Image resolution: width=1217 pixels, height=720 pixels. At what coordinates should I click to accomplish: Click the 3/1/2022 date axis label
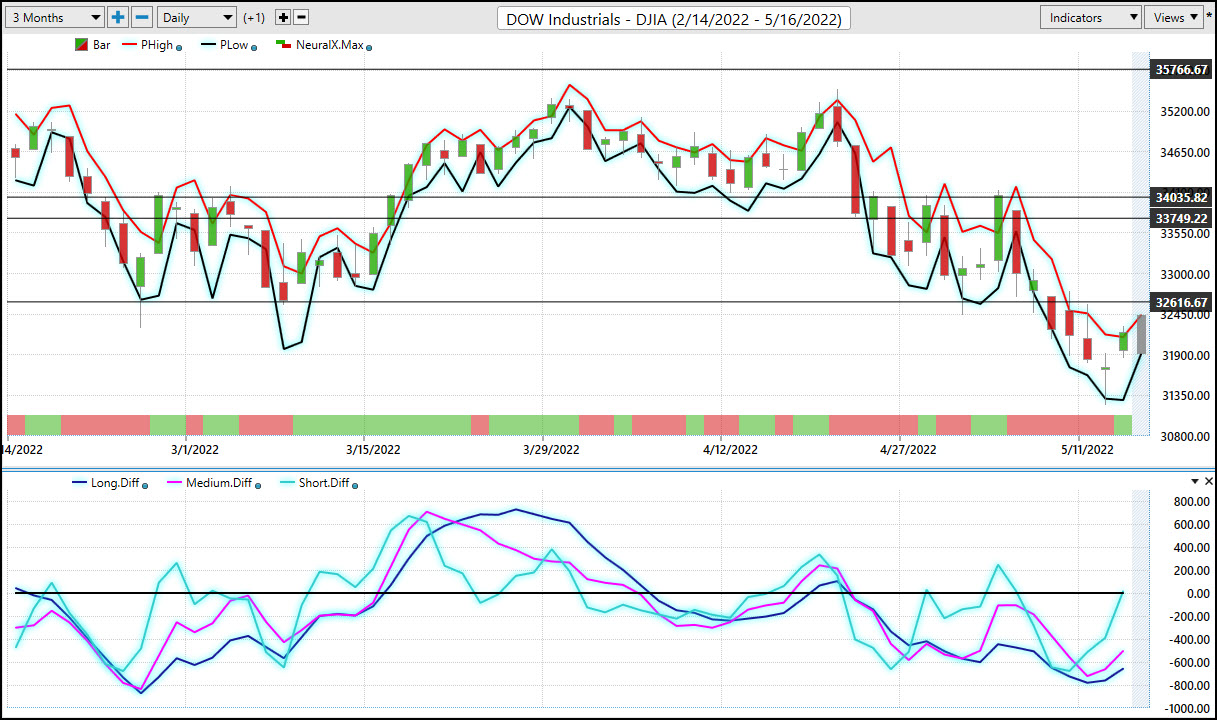[x=194, y=451]
